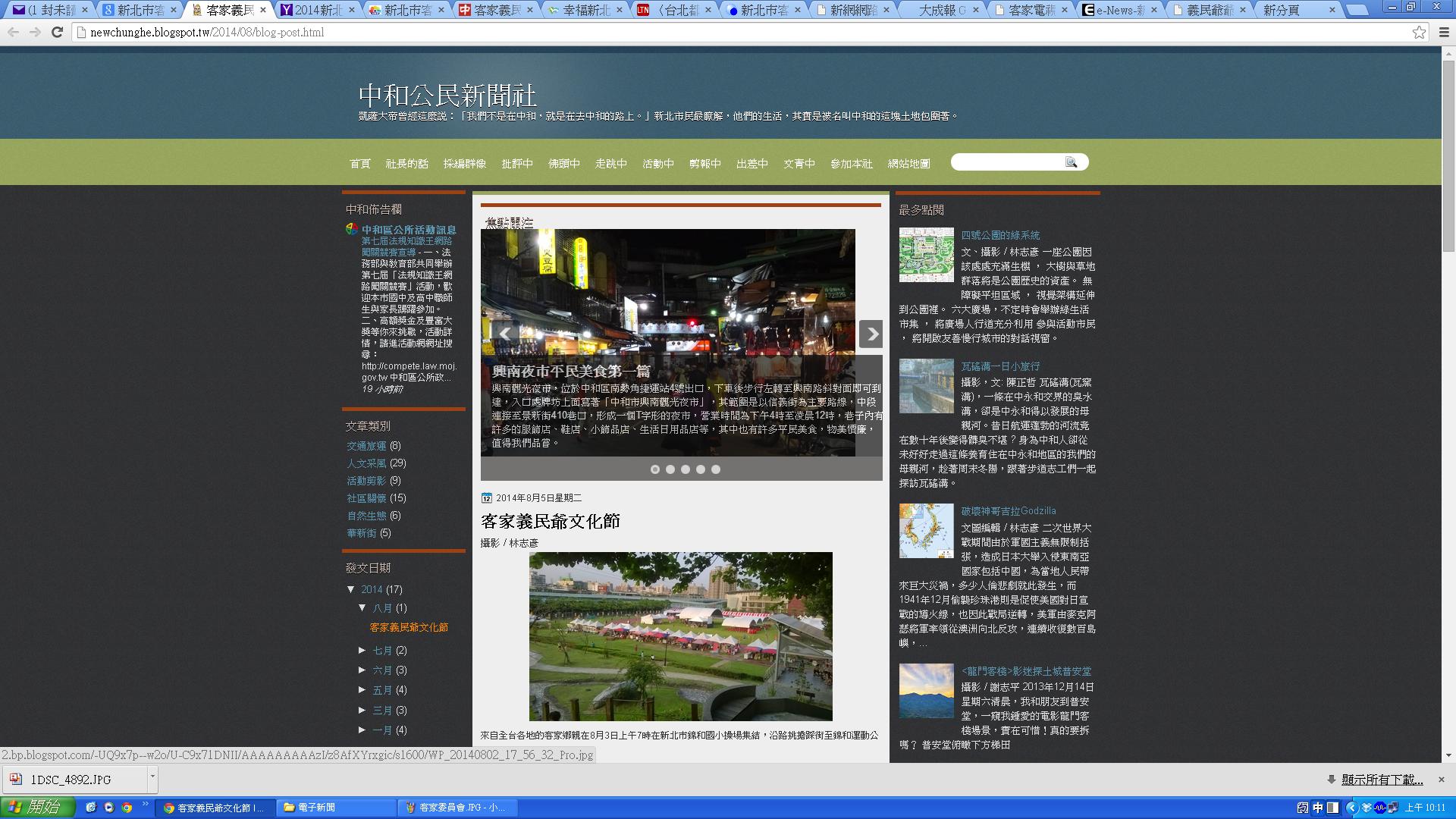Screen dimensions: 1456x819
Task: Click the search magnifier icon in the blog nav
Action: (x=1071, y=162)
